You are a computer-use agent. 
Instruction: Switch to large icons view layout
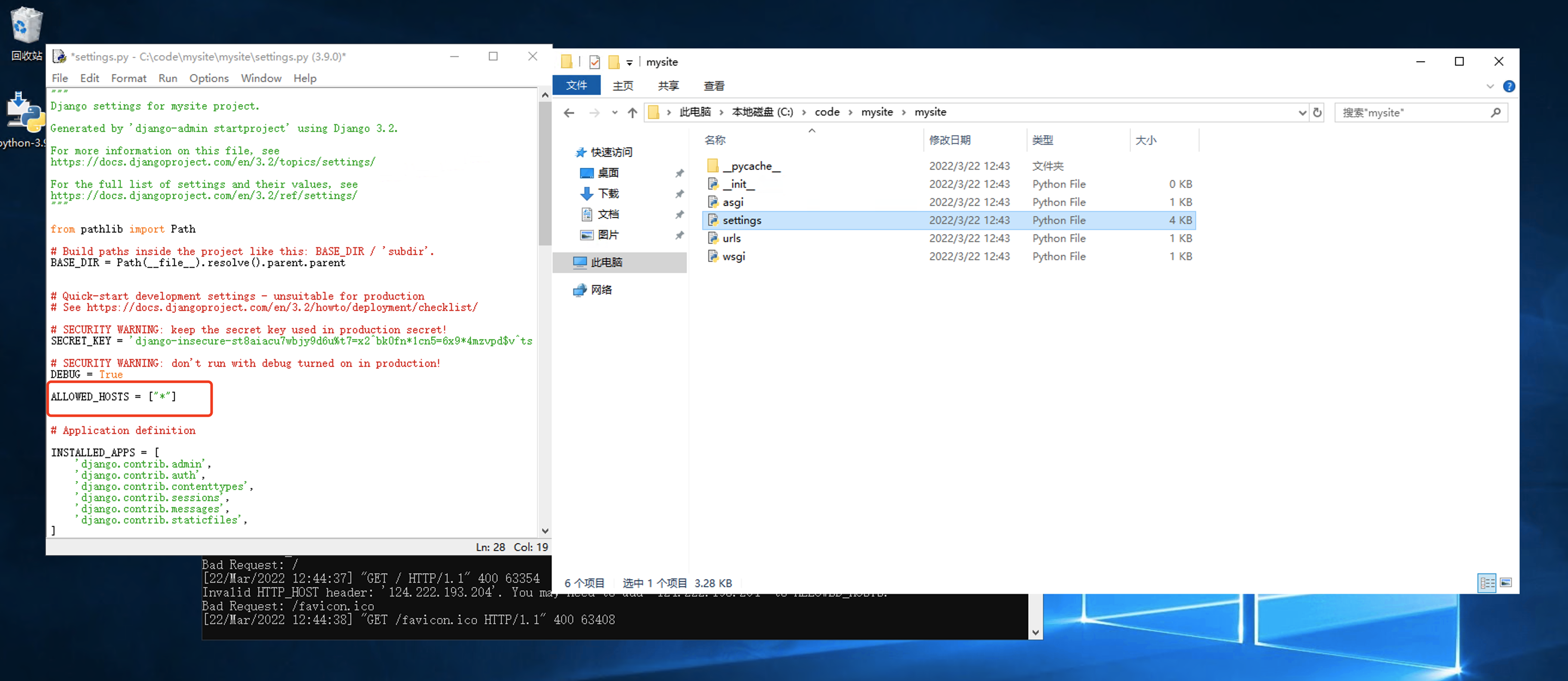point(1506,583)
